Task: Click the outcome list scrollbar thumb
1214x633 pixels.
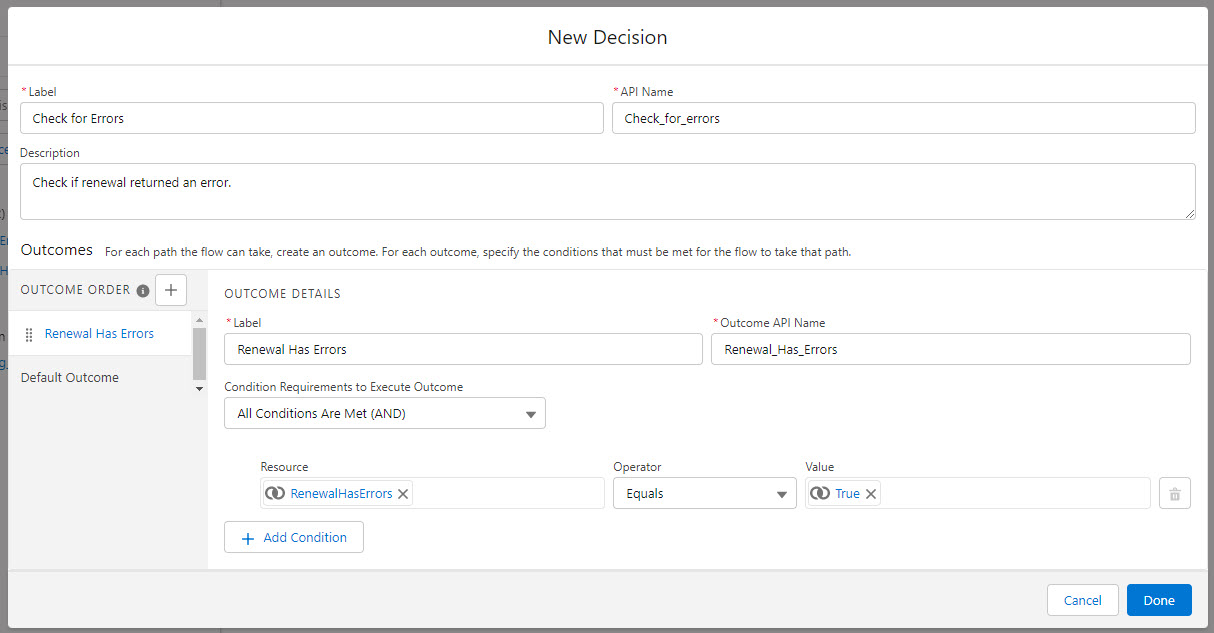Action: pos(199,350)
